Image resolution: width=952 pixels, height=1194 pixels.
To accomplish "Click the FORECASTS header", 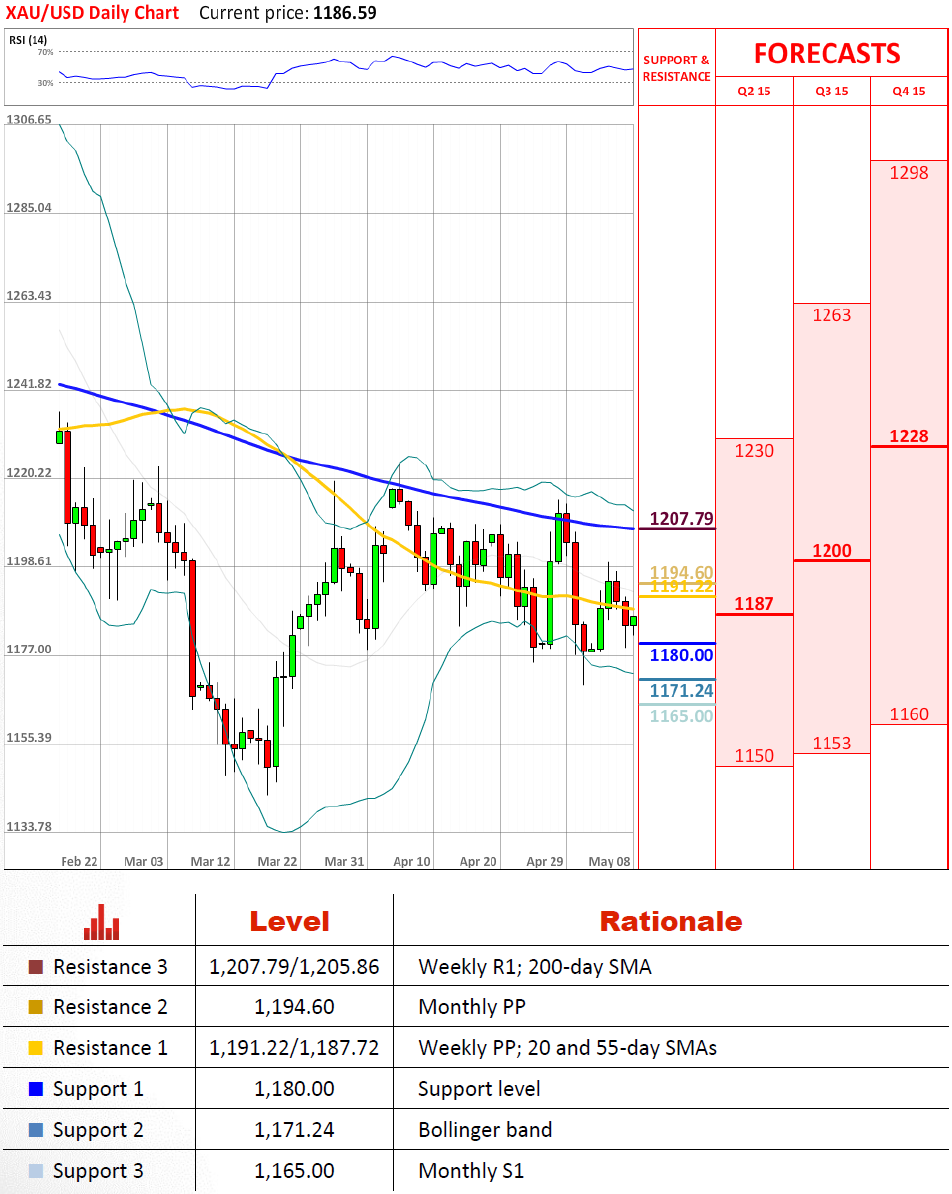I will click(x=827, y=53).
